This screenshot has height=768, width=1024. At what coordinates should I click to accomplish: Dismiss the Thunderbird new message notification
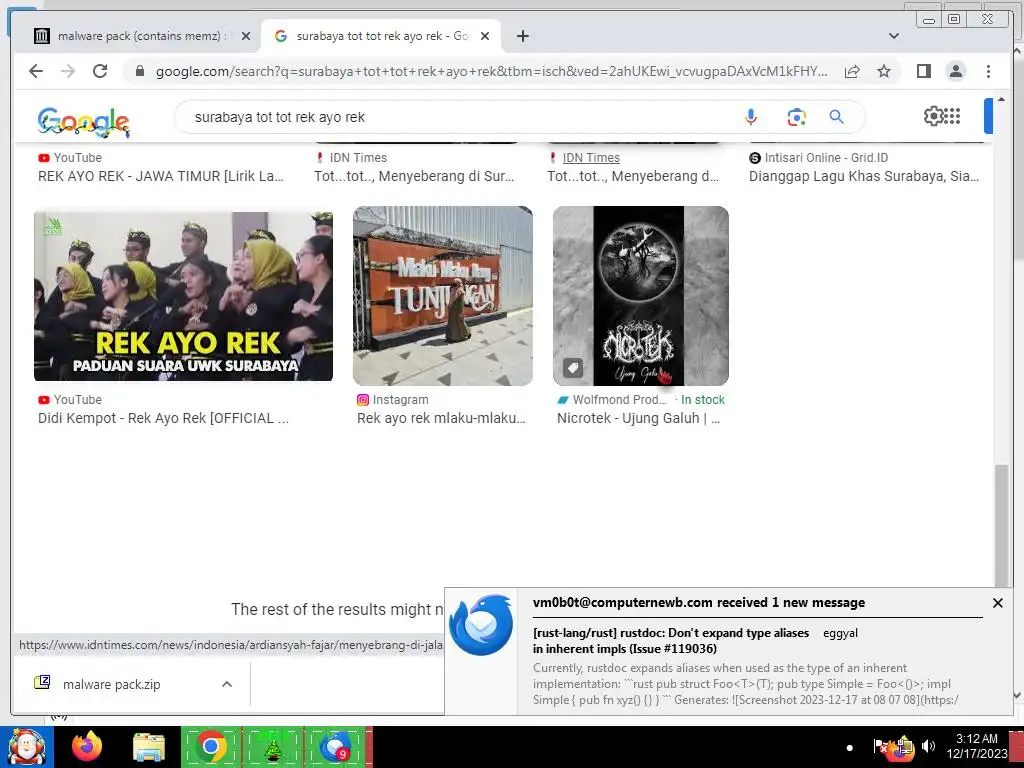tap(997, 603)
